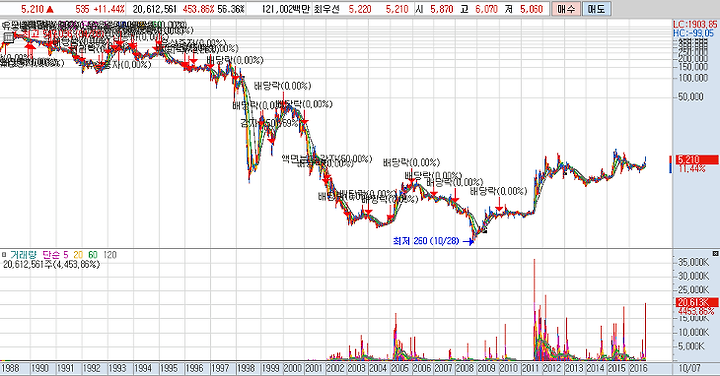Click the 1998 year label on time axis

(246, 368)
